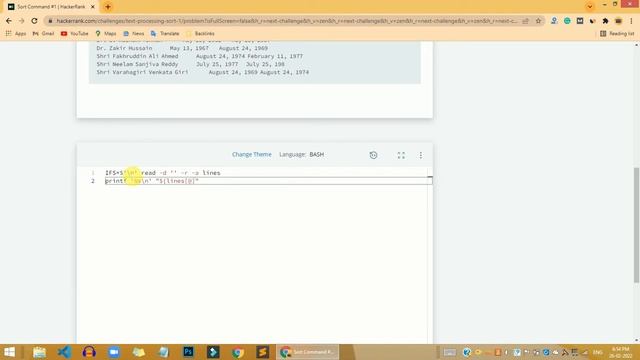Image resolution: width=640 pixels, height=360 pixels.
Task: Click the vertical page scrollbar
Action: (636, 224)
